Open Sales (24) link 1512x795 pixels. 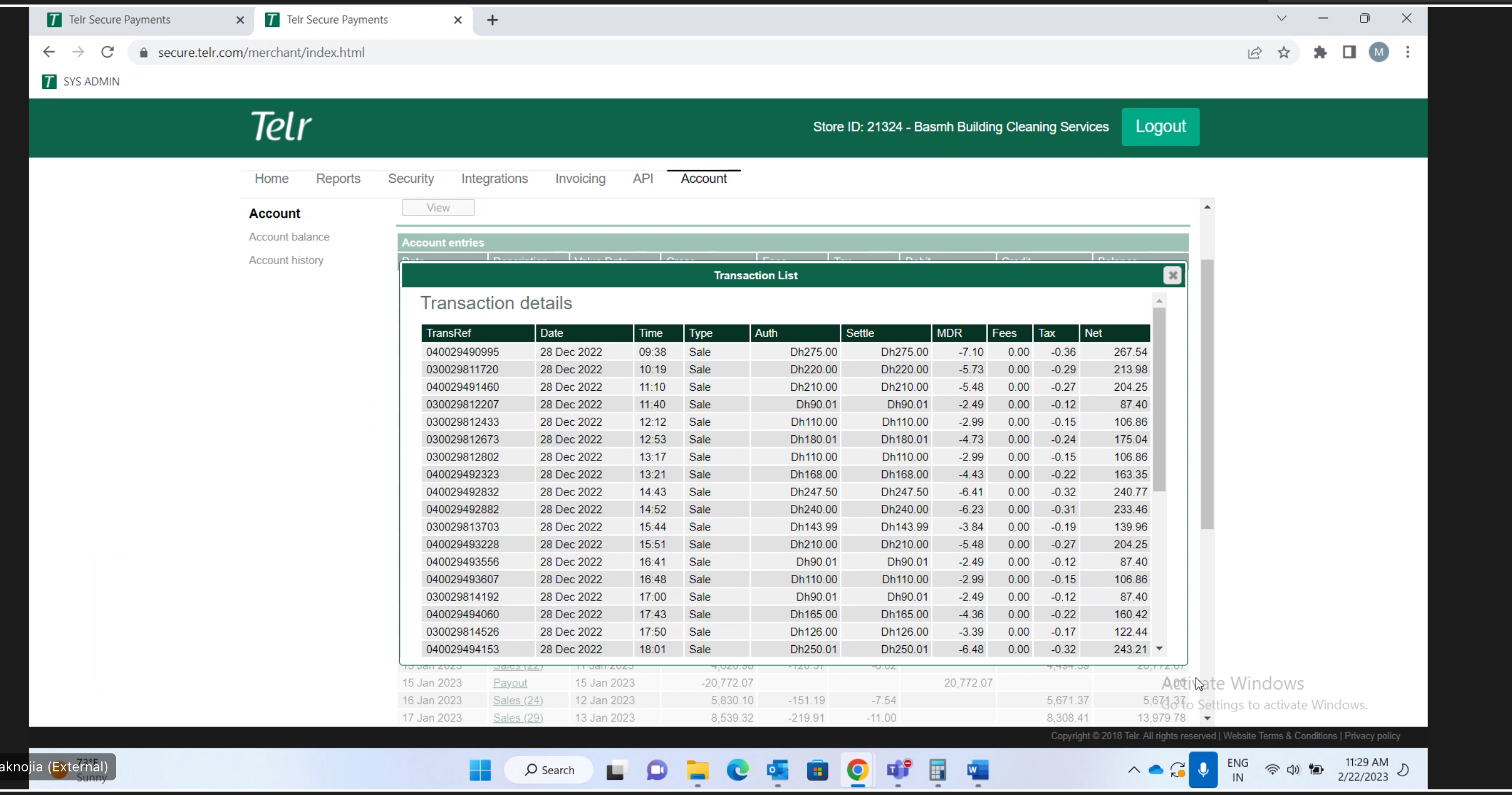518,700
